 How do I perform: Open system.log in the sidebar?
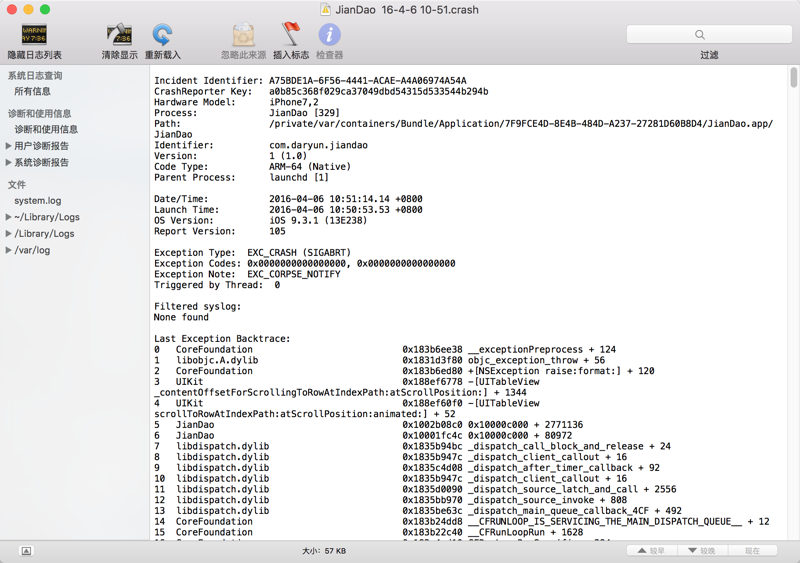(x=38, y=201)
